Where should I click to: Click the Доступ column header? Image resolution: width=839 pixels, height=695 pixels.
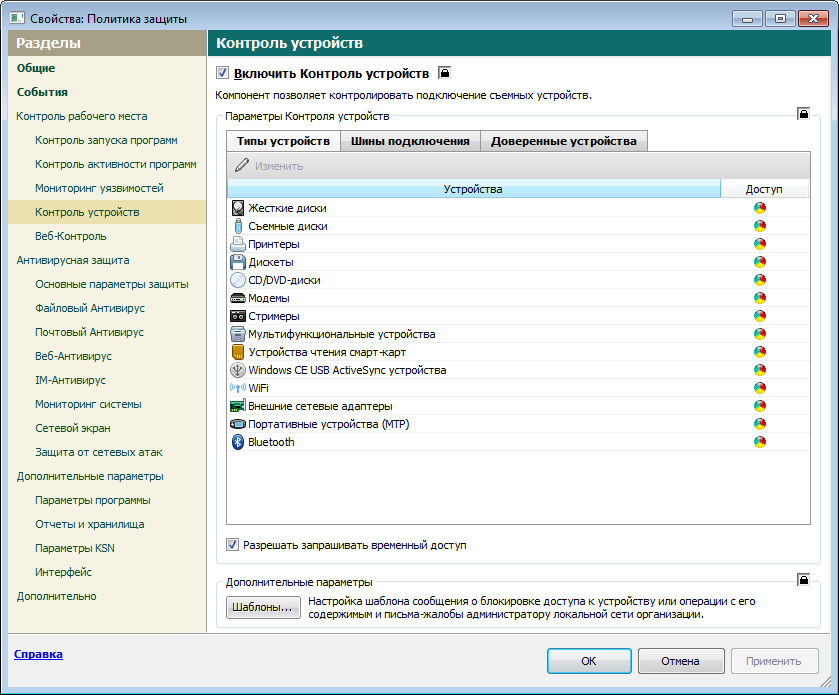765,189
